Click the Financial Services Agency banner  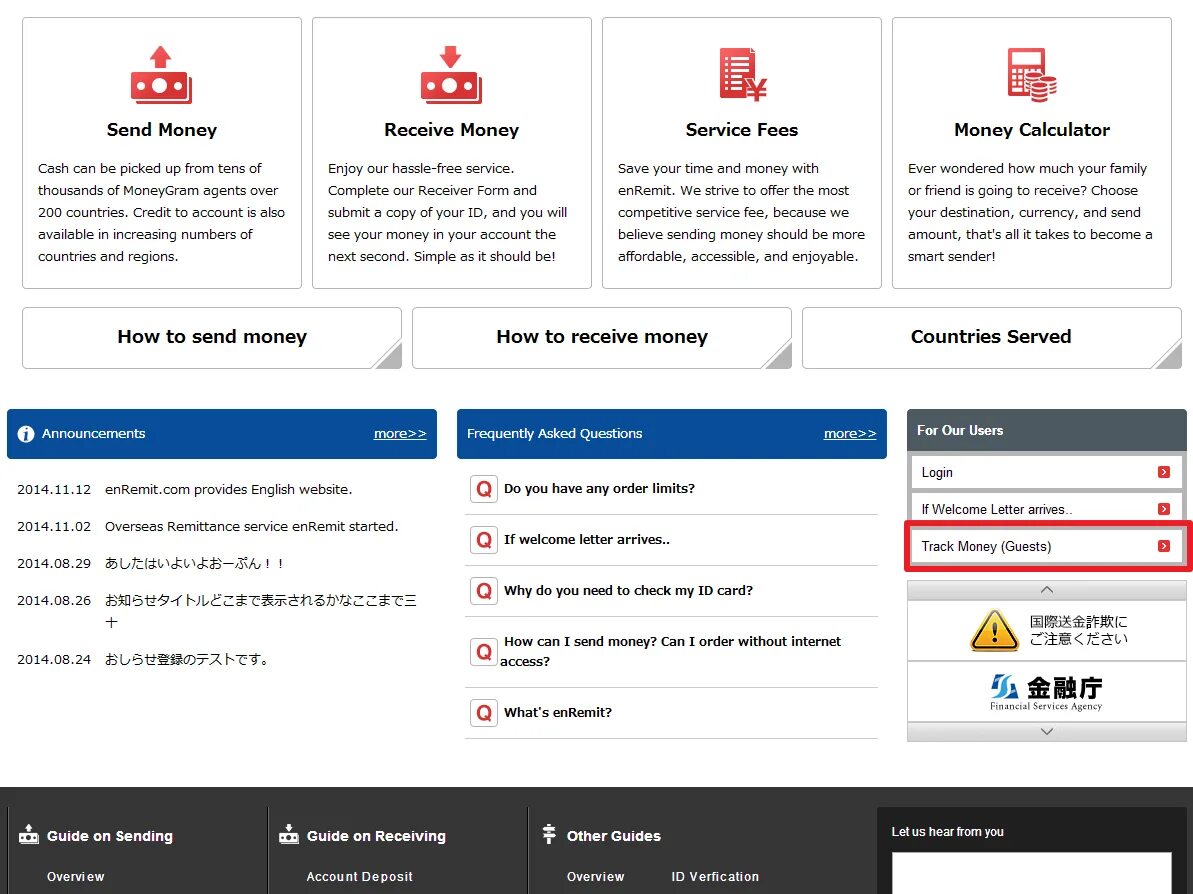1046,692
